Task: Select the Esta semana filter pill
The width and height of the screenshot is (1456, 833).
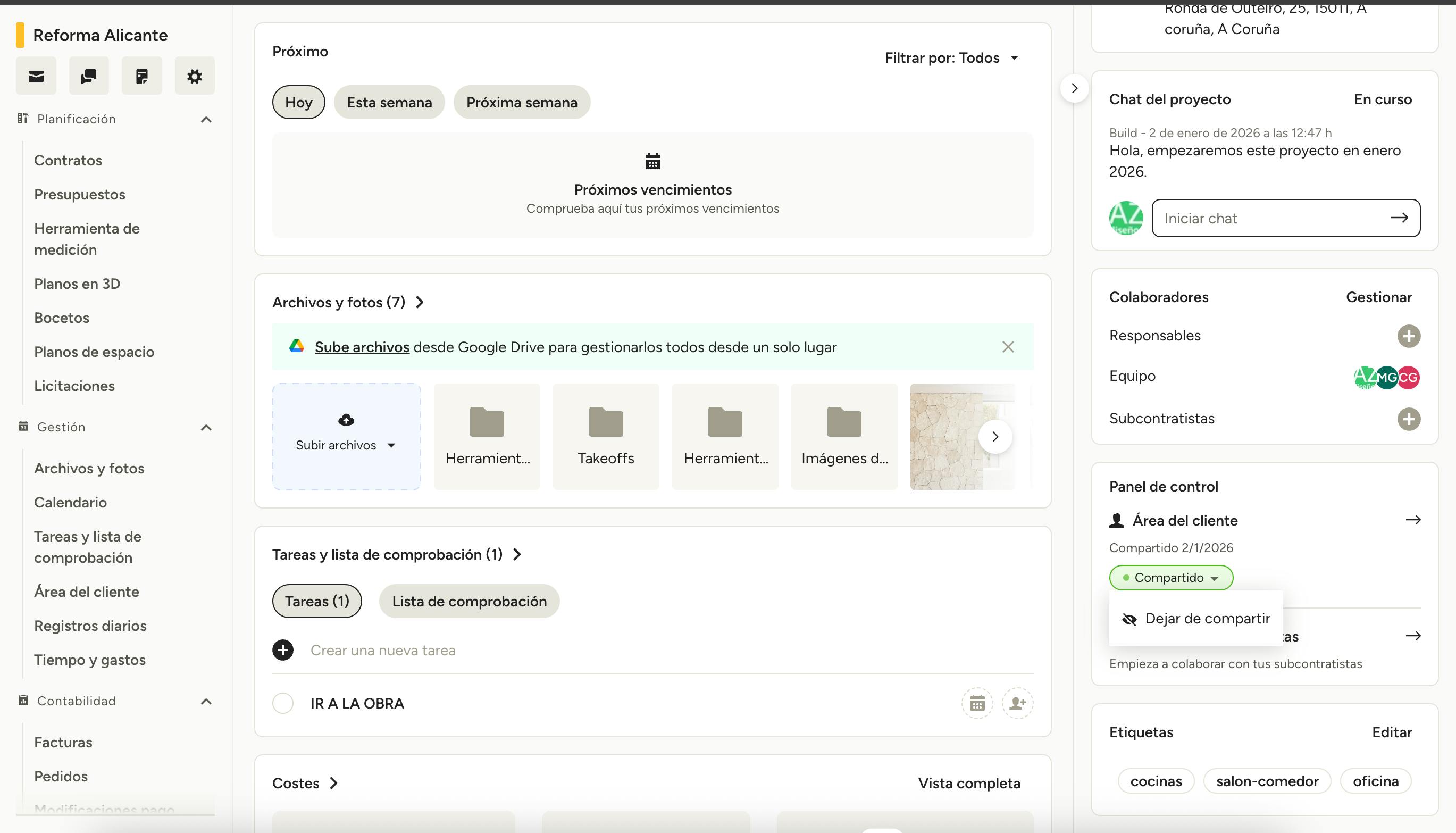Action: 389,103
